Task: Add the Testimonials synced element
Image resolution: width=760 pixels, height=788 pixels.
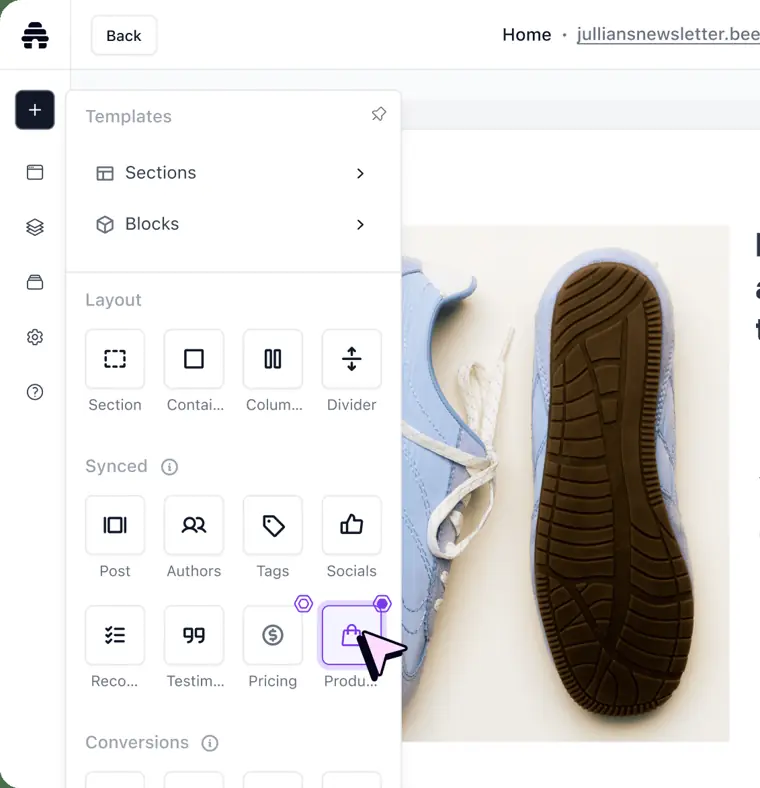Action: point(194,635)
